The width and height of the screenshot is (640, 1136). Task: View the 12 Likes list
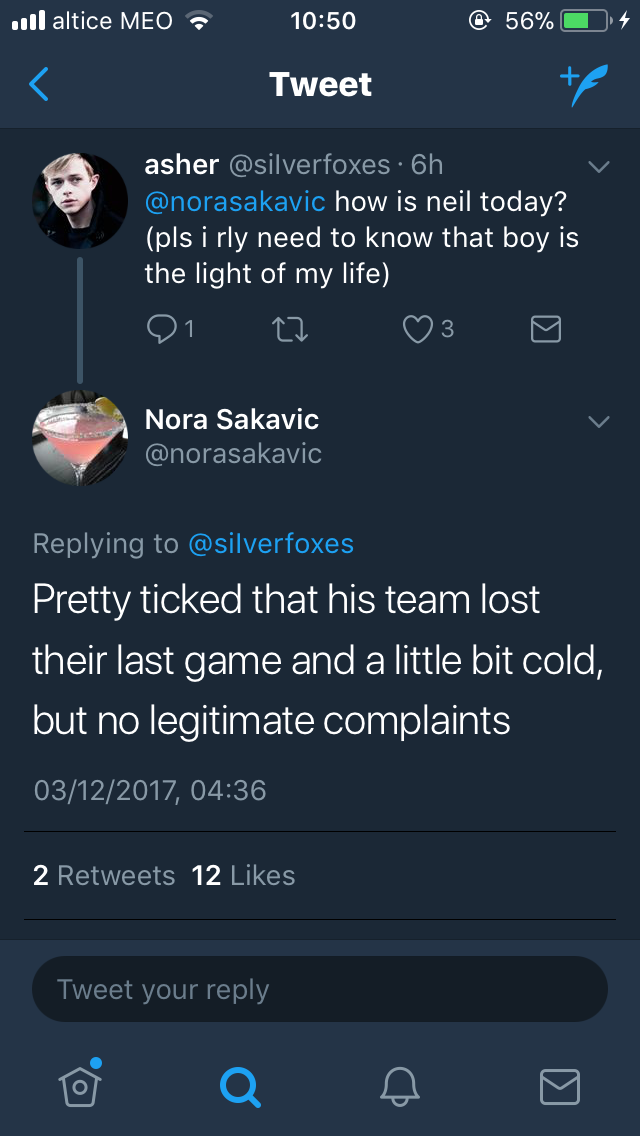[x=243, y=875]
